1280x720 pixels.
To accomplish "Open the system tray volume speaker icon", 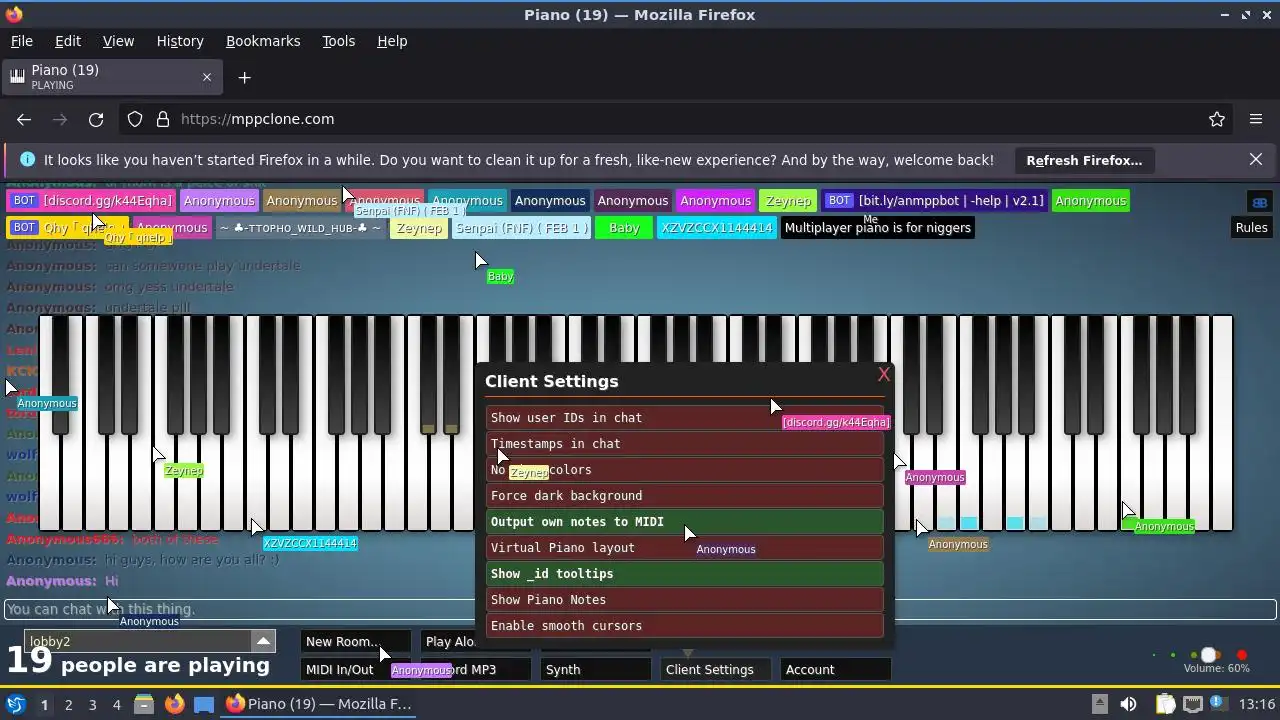I will tap(1128, 704).
